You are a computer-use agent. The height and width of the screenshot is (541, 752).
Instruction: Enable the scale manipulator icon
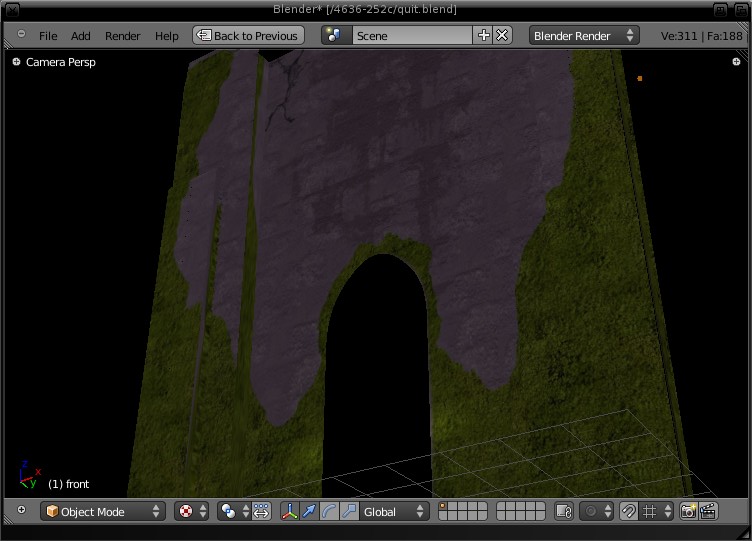click(x=348, y=512)
